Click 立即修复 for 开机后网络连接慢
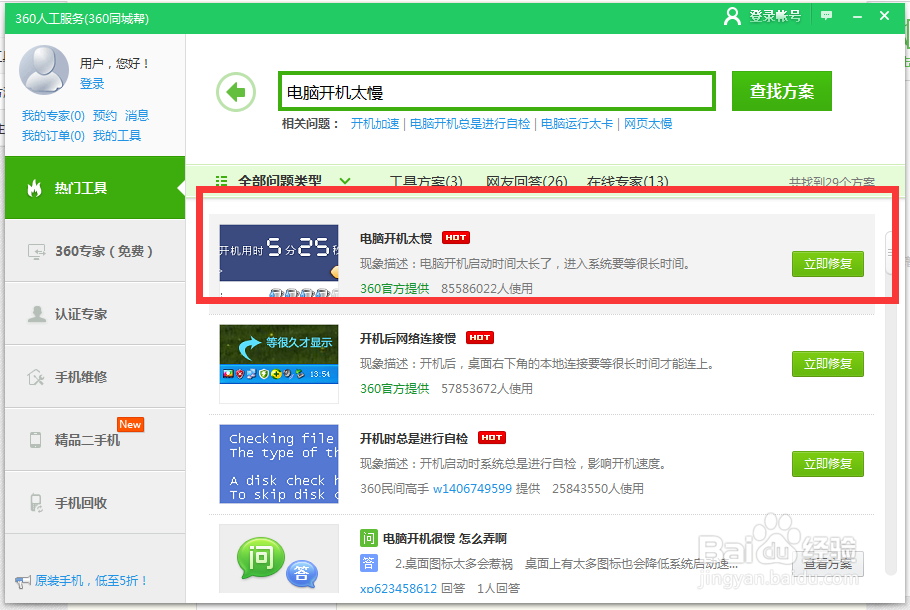Screen dimensions: 910x610 pos(828,364)
